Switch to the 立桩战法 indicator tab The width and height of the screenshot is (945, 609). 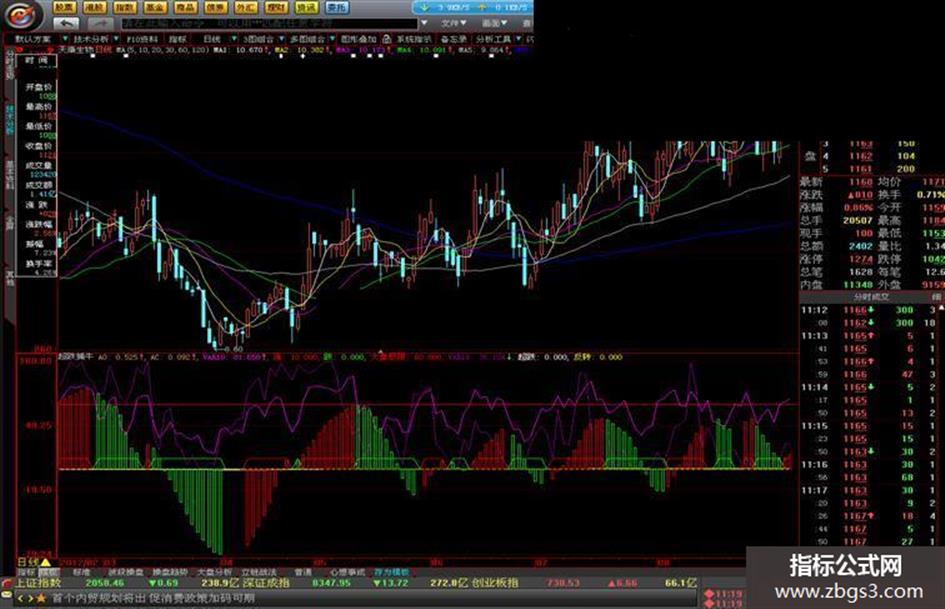pyautogui.click(x=259, y=572)
